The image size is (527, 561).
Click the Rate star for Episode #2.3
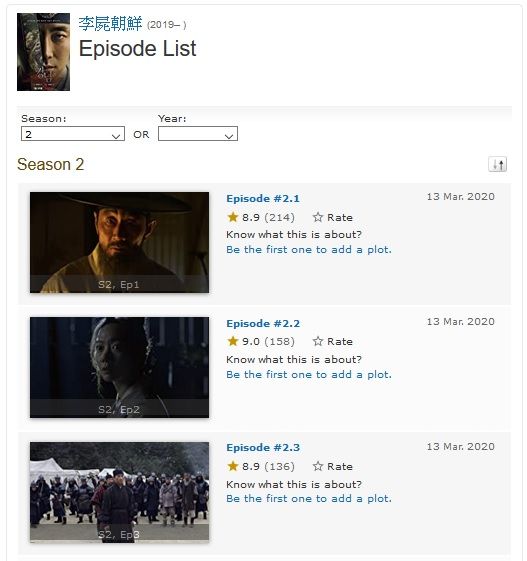[x=317, y=466]
